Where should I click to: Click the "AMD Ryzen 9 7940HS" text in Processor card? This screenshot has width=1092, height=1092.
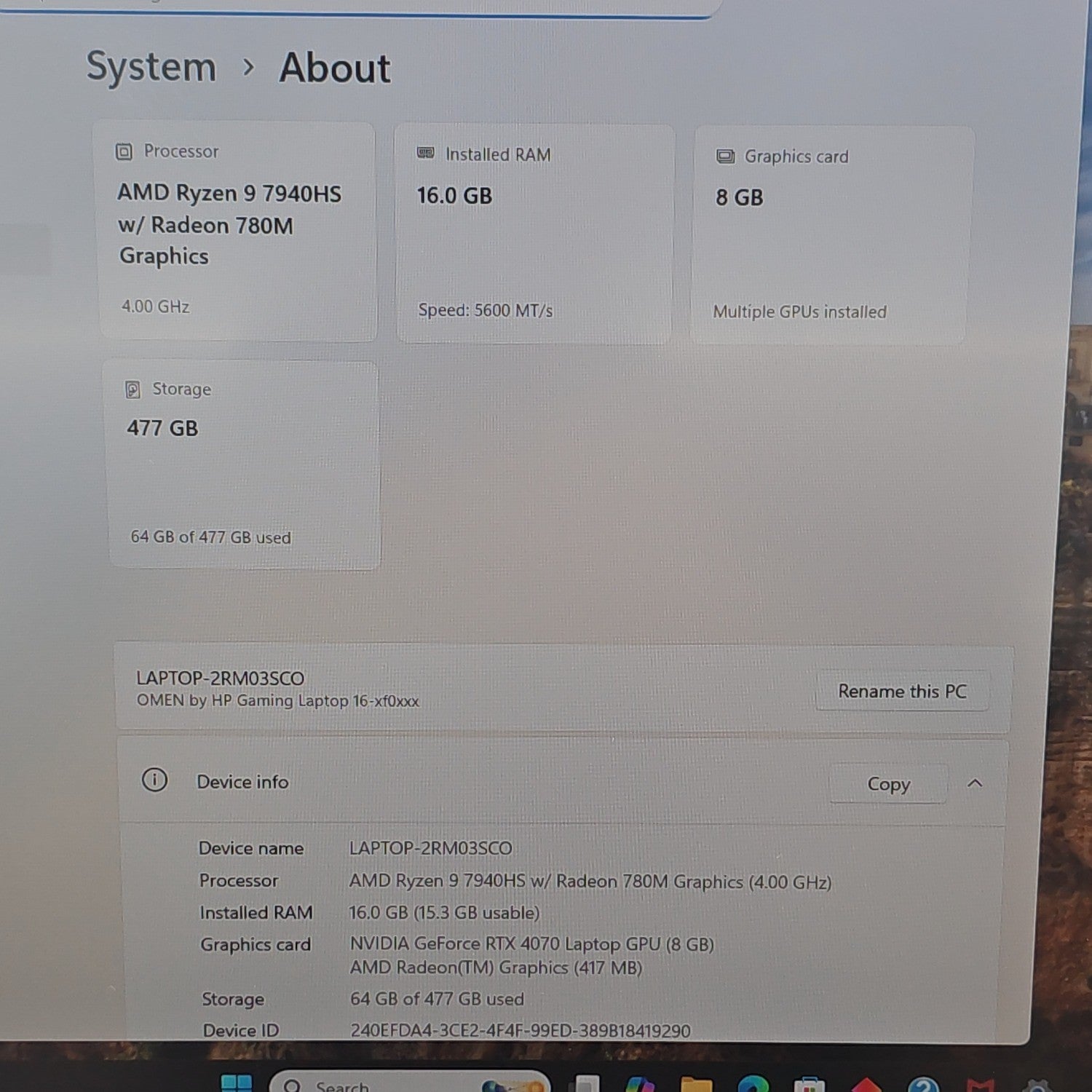[229, 193]
